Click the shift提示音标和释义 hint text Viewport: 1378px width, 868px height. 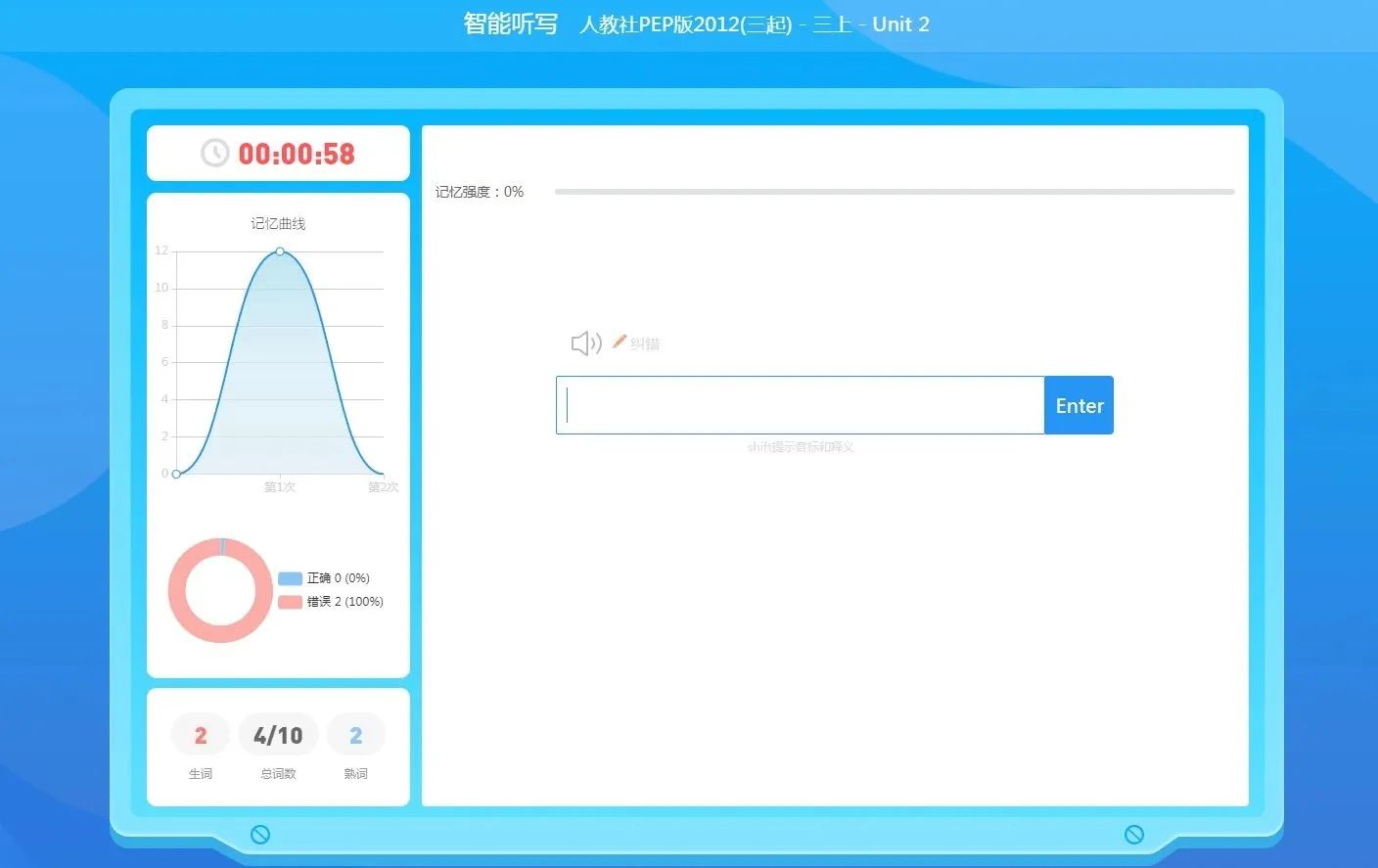pyautogui.click(x=801, y=447)
